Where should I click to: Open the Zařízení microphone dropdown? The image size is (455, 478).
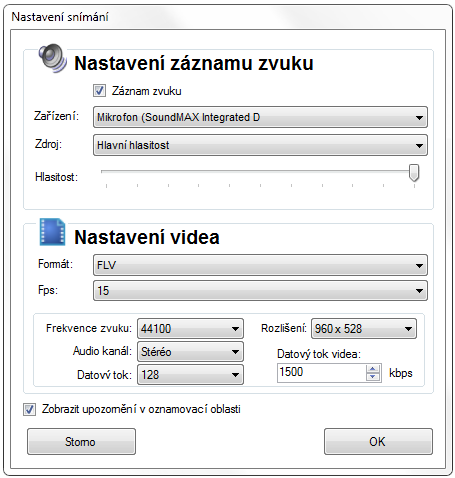(x=260, y=117)
